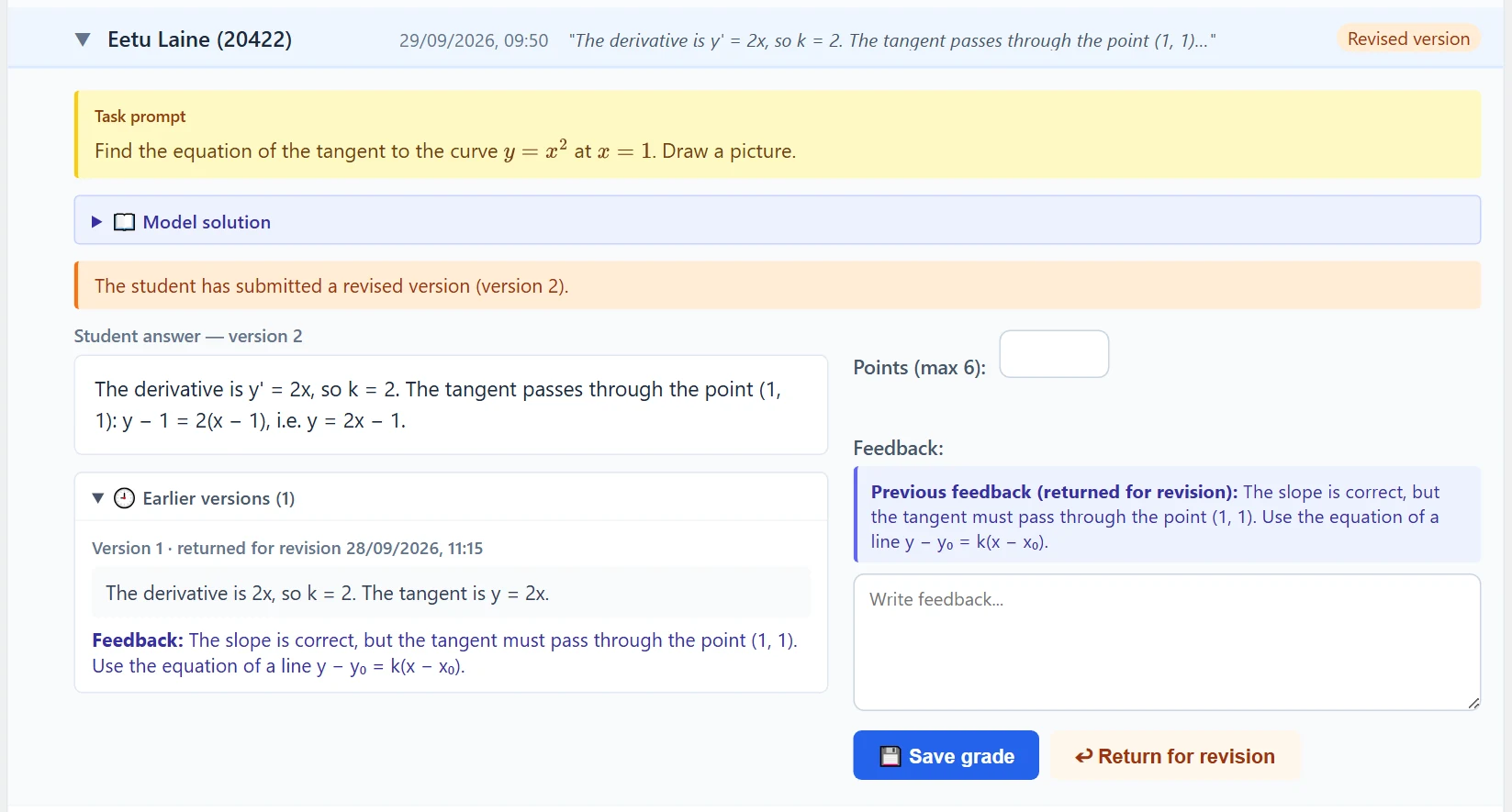Click the Model solution book icon
The height and width of the screenshot is (812, 1512).
pyautogui.click(x=124, y=222)
